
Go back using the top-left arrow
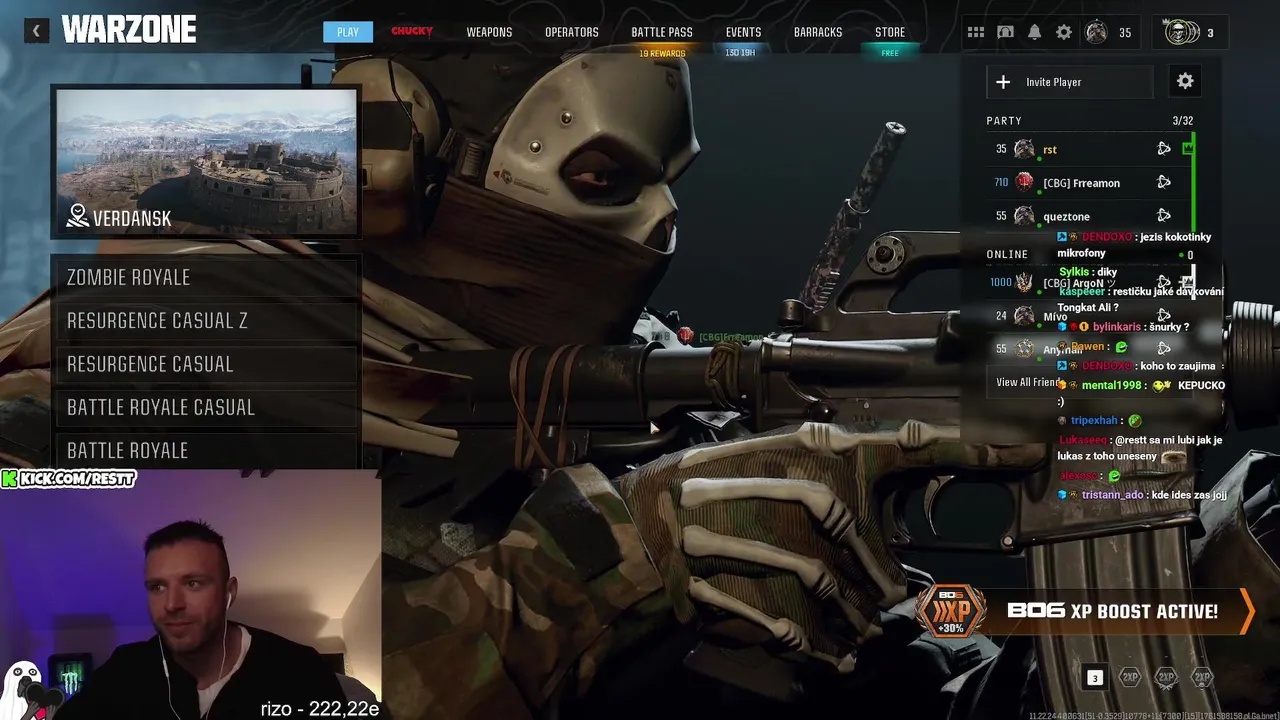[36, 31]
